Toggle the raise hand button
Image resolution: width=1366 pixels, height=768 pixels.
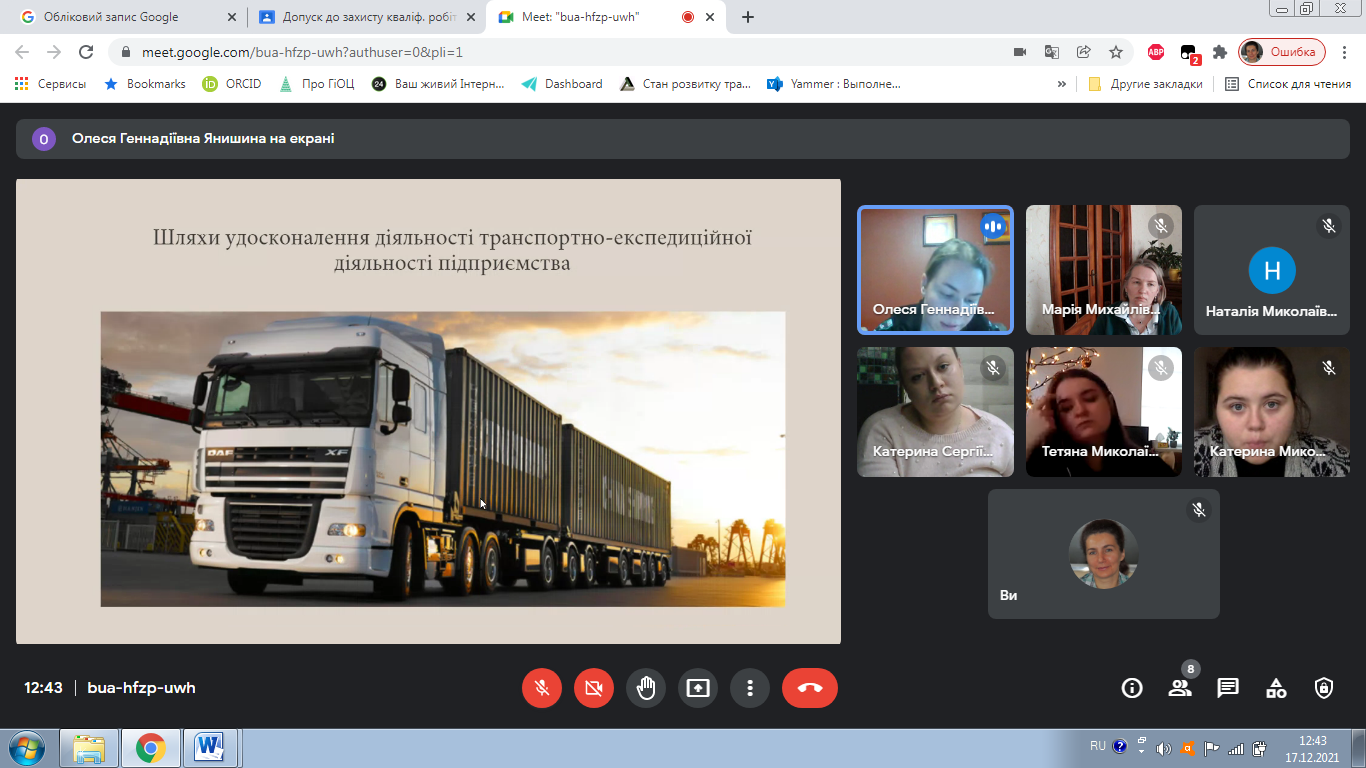[x=646, y=688]
